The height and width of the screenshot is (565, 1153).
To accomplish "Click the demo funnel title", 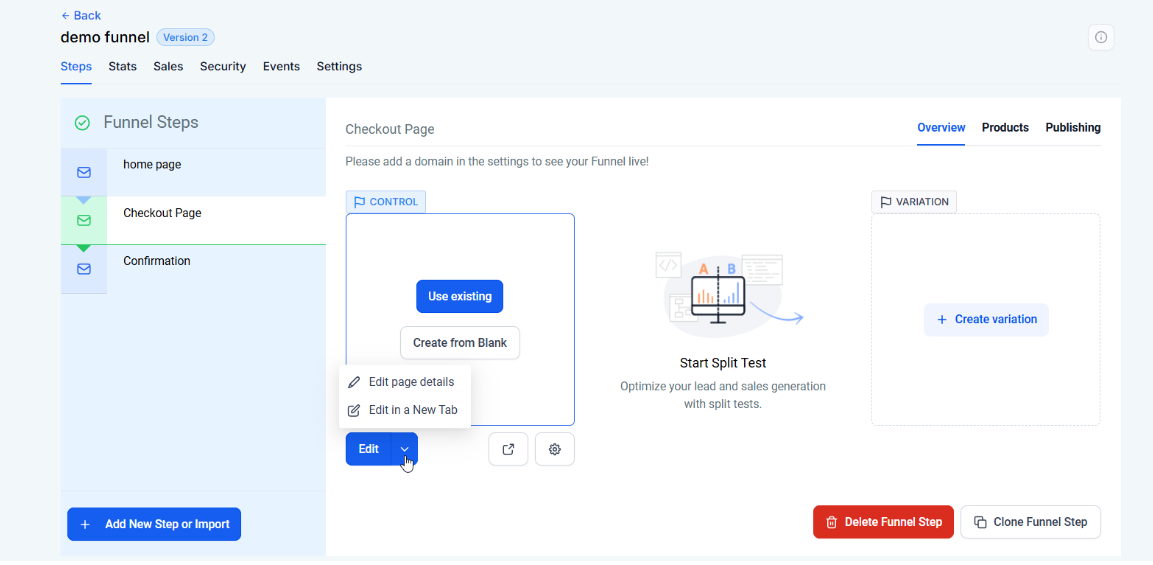I will click(x=105, y=37).
